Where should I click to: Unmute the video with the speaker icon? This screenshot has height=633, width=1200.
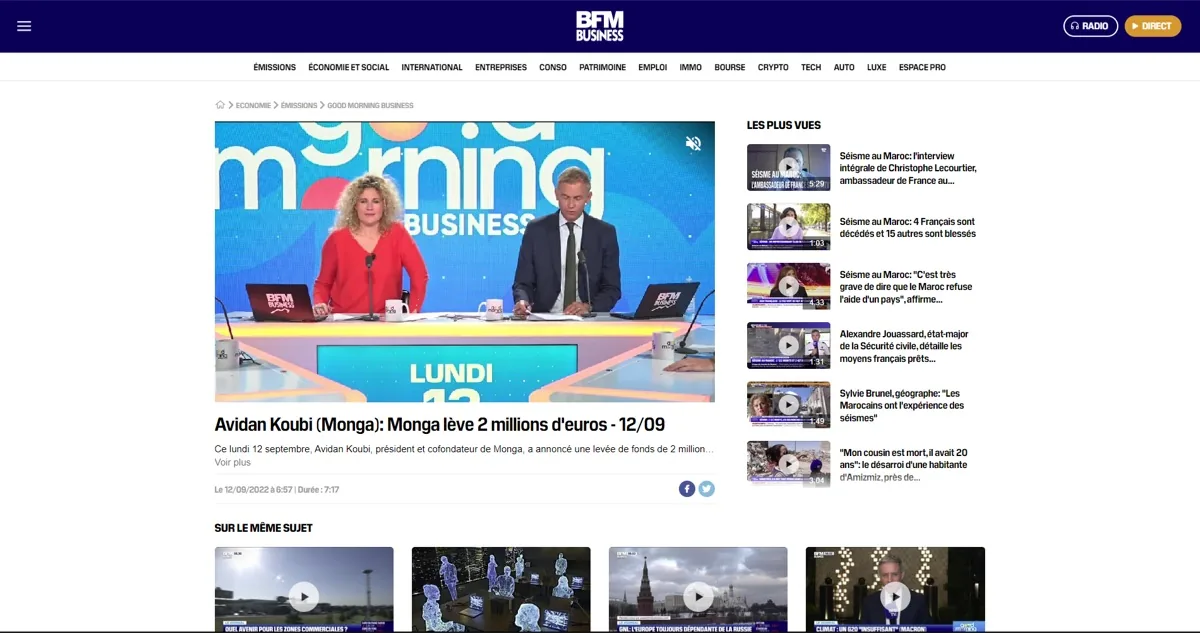(x=693, y=143)
